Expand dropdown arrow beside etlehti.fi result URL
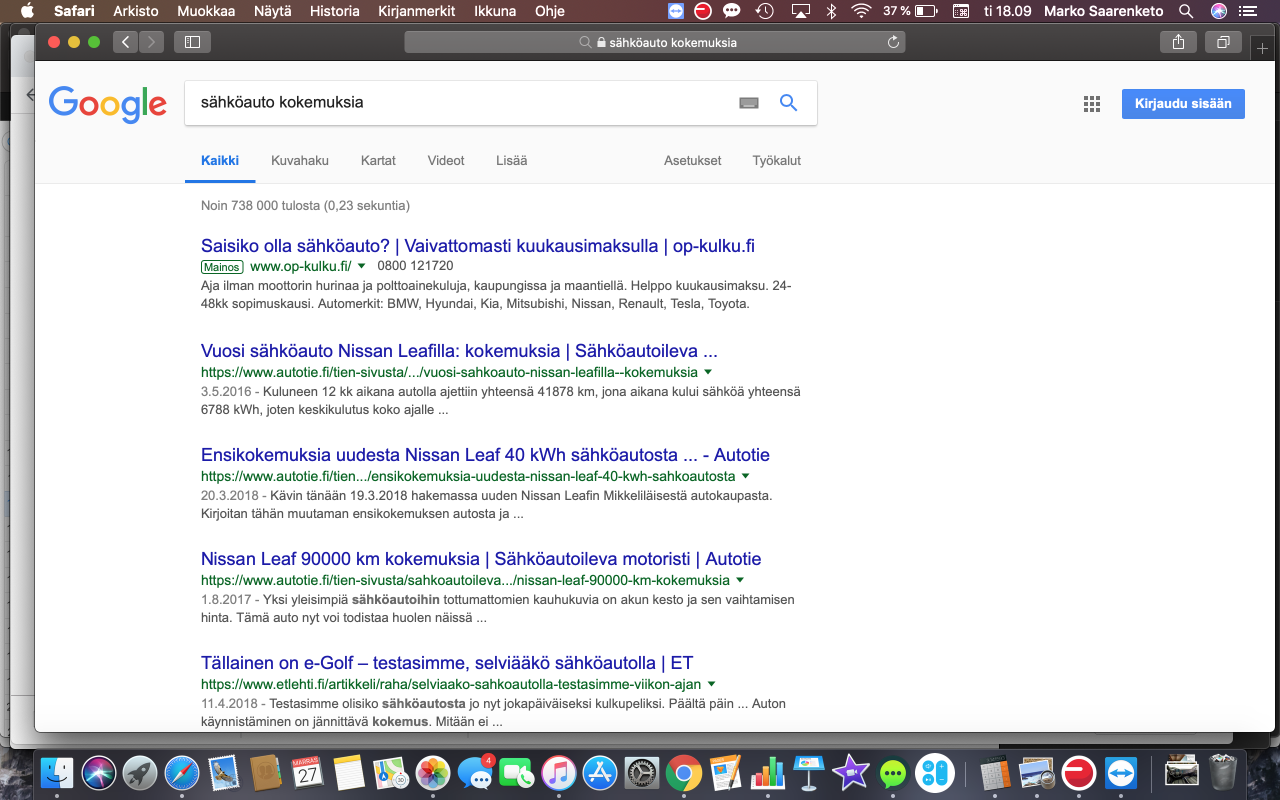This screenshot has width=1280, height=800. [x=711, y=684]
